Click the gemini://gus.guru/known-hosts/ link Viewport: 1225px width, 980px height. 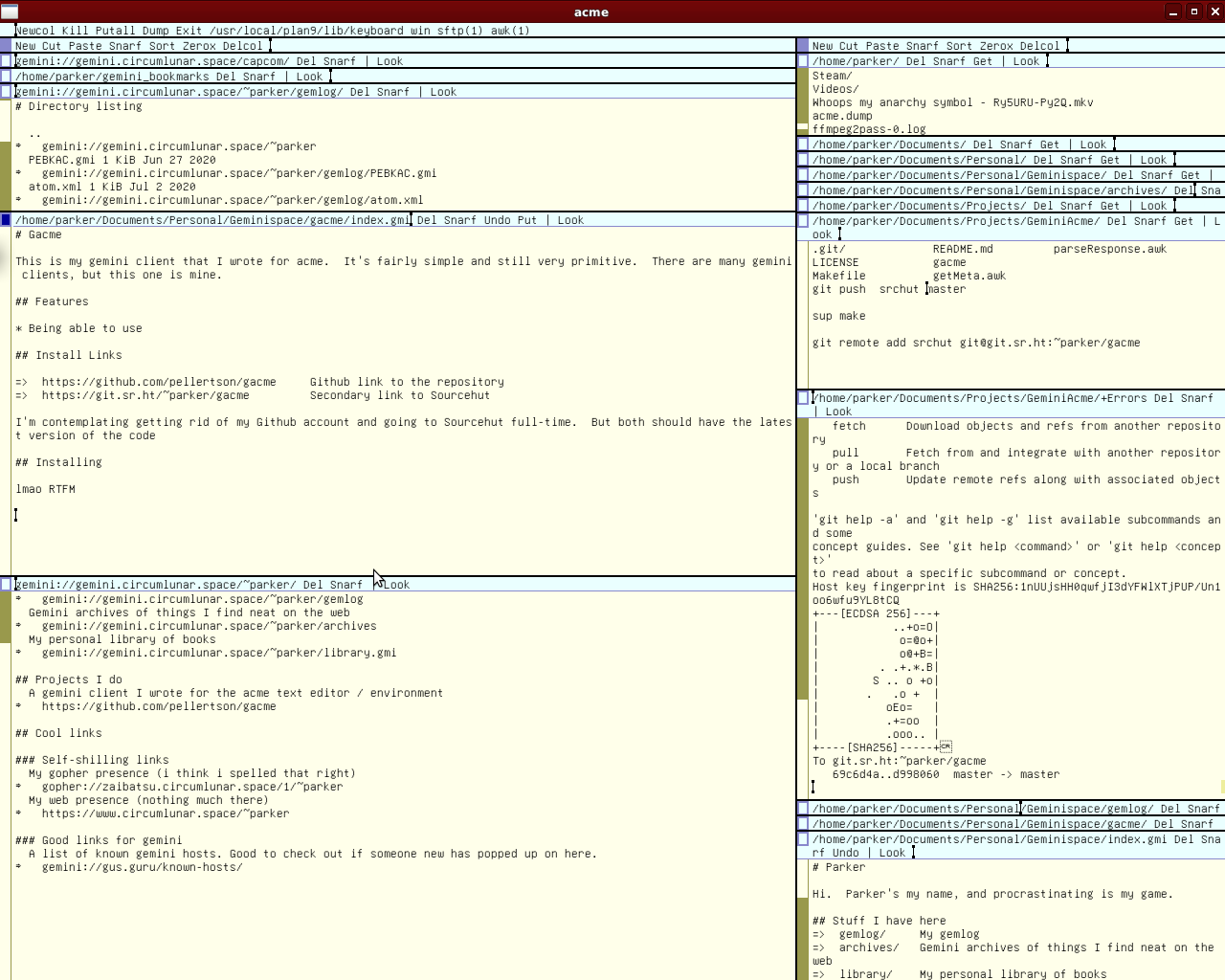point(142,867)
